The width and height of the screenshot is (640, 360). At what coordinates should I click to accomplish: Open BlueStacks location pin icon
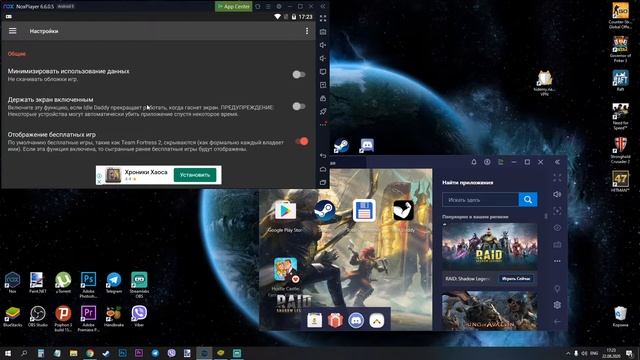[557, 289]
